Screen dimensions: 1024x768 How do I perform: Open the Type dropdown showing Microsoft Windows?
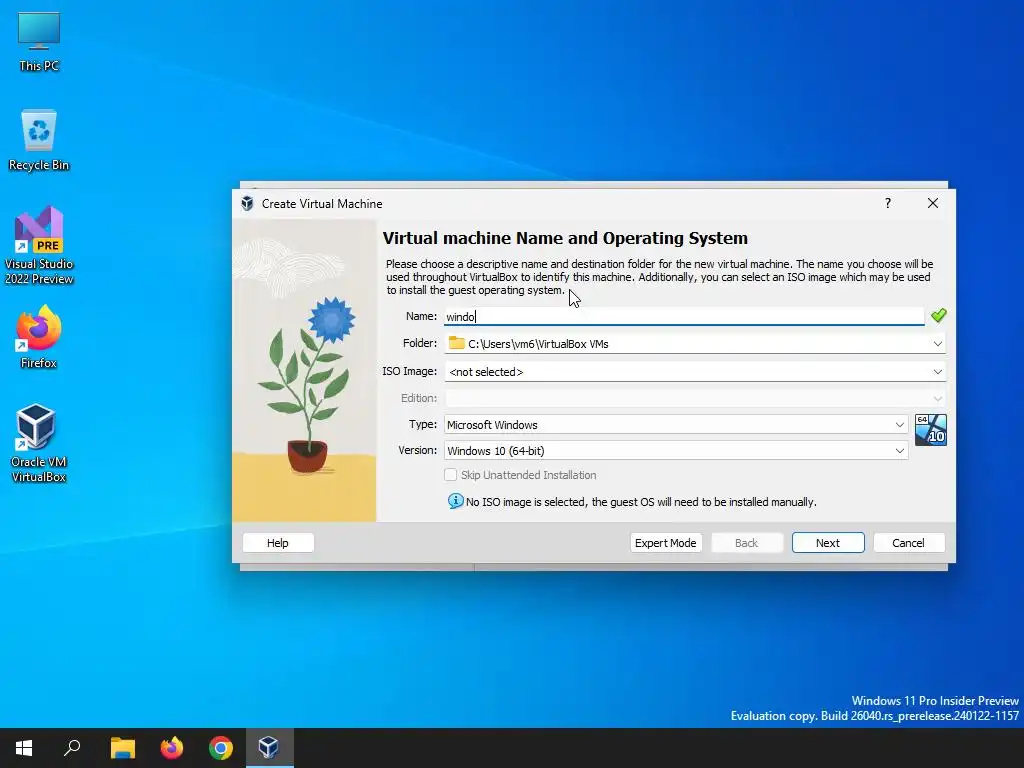coord(676,424)
